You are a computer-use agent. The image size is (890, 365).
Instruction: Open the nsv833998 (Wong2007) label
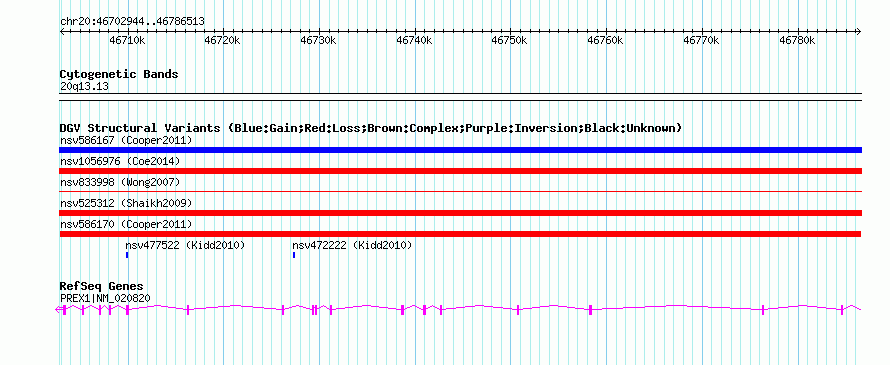(120, 182)
